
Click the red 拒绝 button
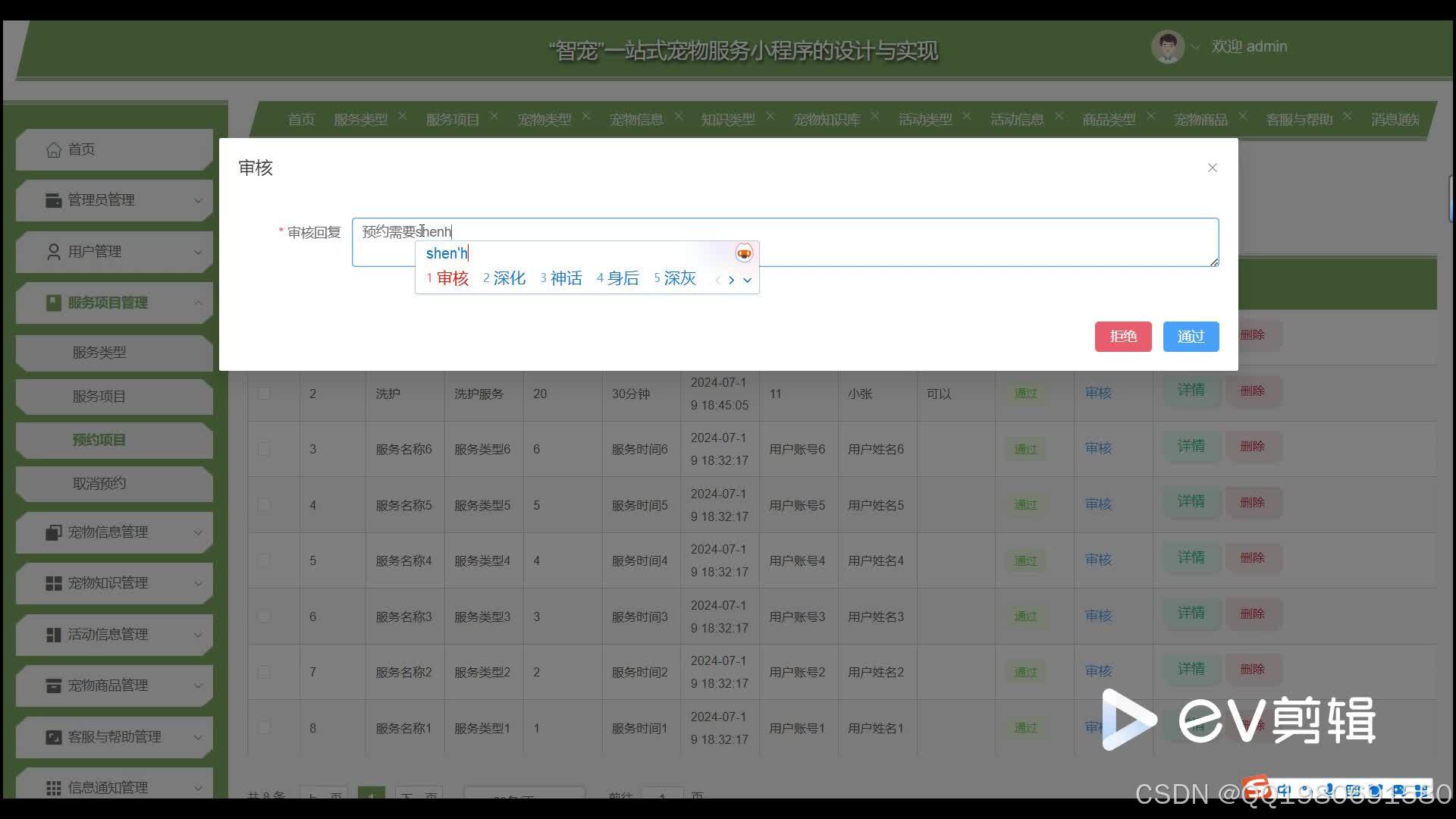pyautogui.click(x=1122, y=336)
